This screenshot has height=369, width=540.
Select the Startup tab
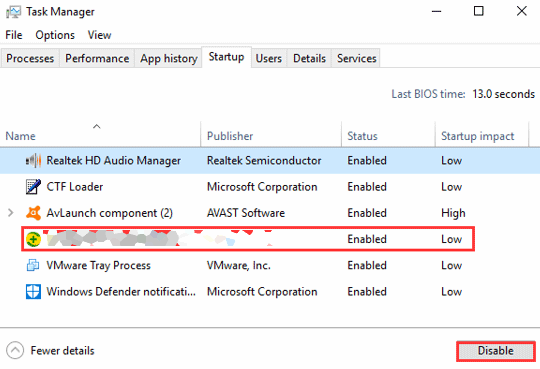pyautogui.click(x=226, y=57)
